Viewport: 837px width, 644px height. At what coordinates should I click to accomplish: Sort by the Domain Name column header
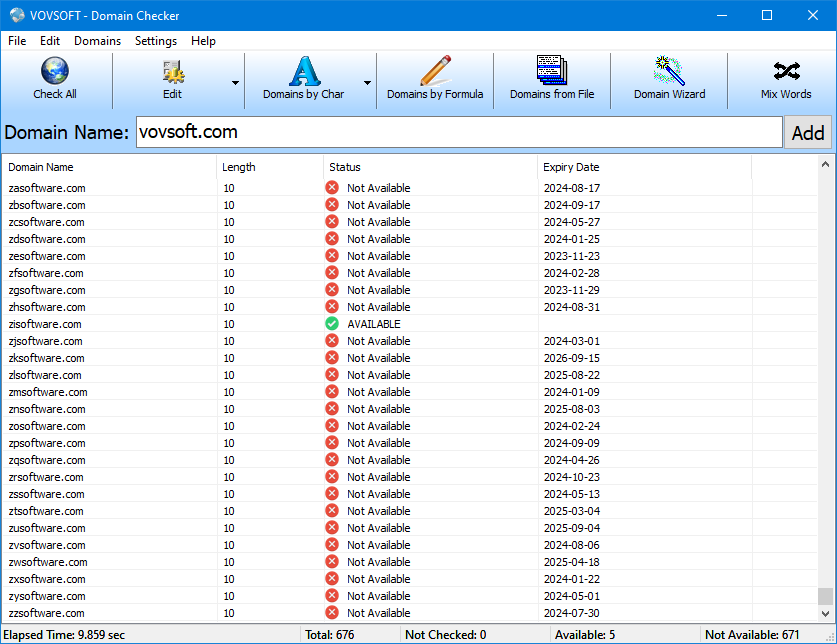click(109, 167)
